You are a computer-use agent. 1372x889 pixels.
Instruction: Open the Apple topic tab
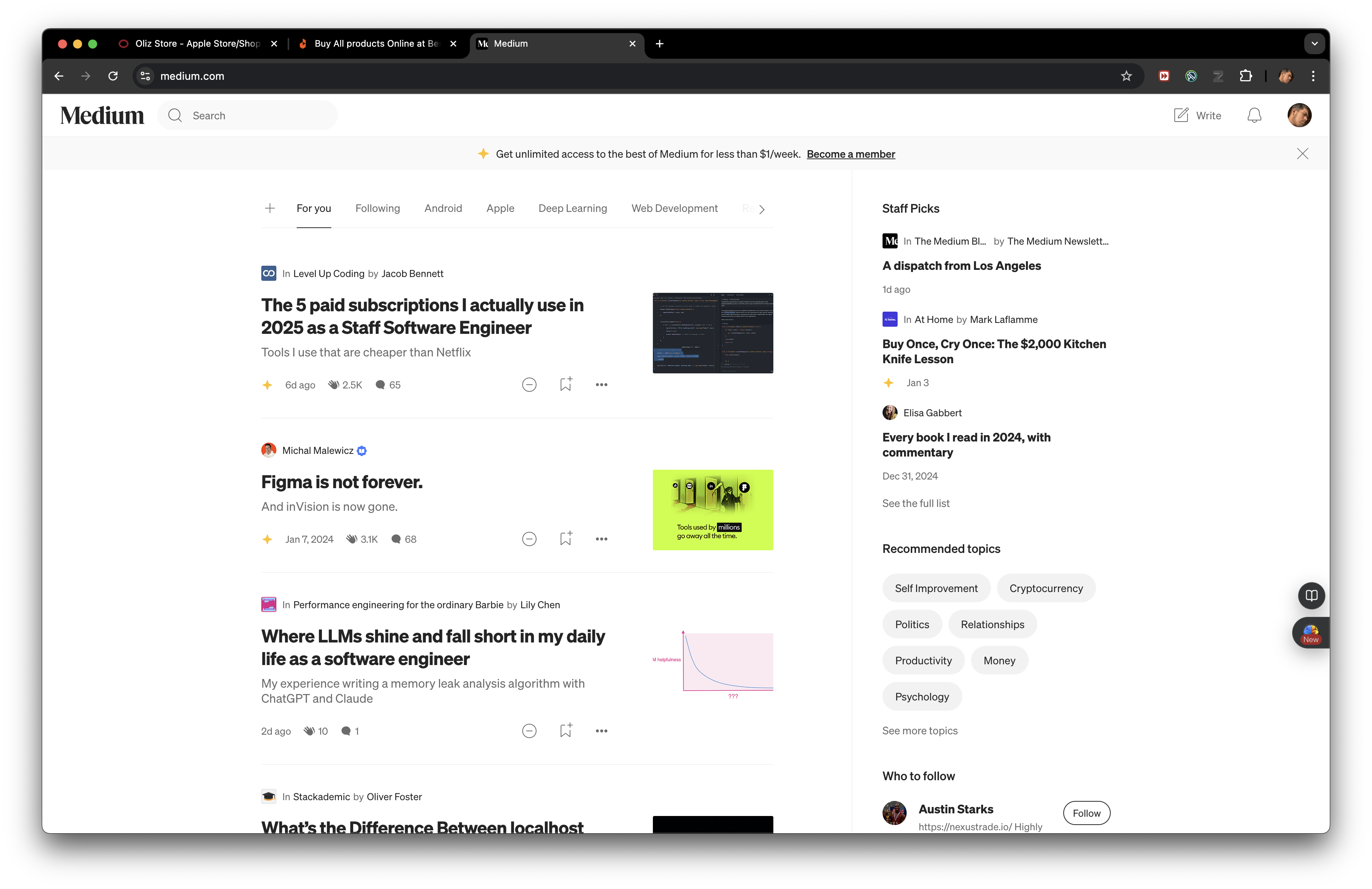500,209
